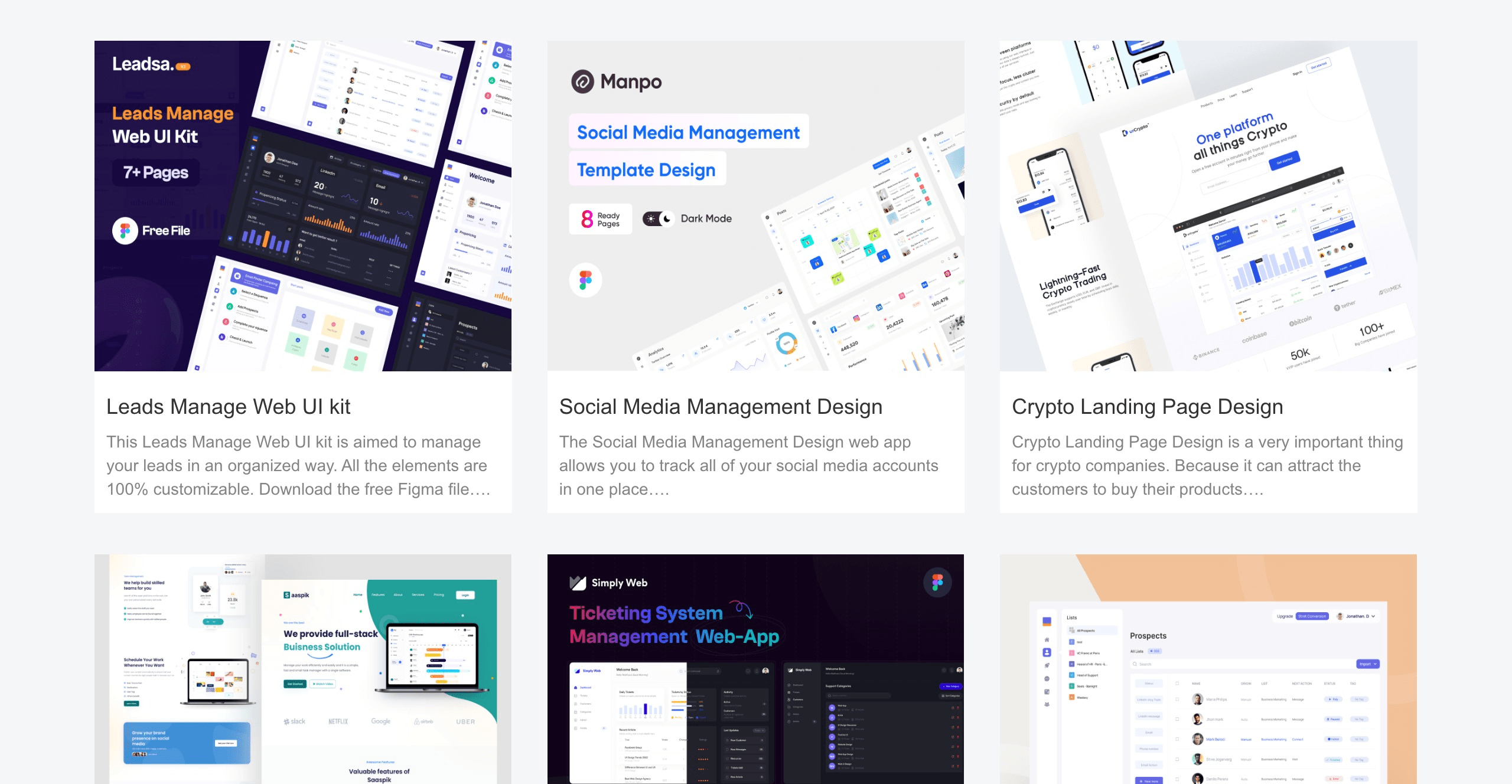Viewport: 1512px width, 784px height.
Task: Click Free File label on Leads Manage kit
Action: pos(154,230)
